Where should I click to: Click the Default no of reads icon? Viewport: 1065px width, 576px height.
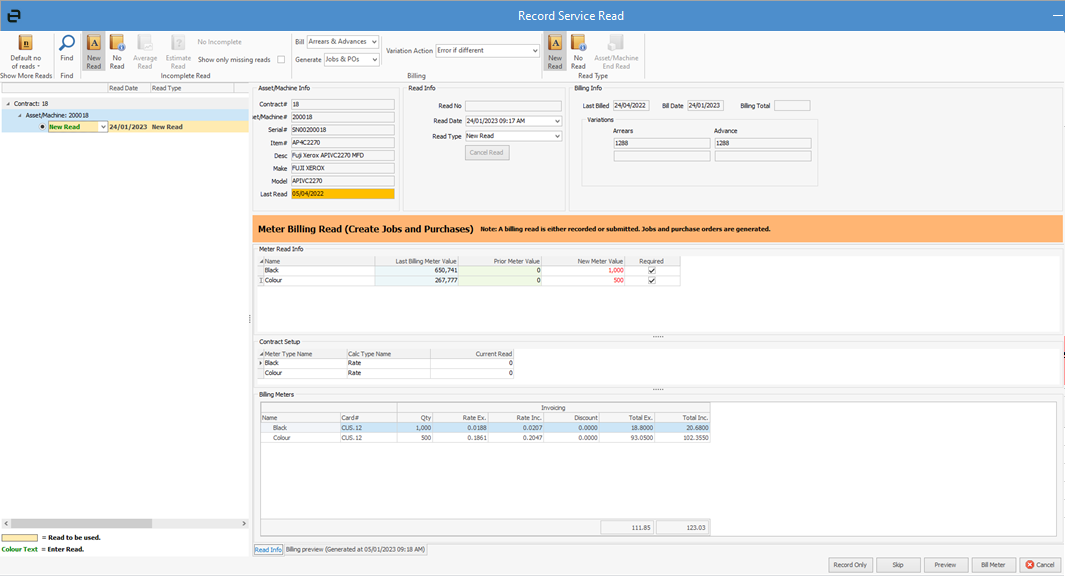coord(26,43)
